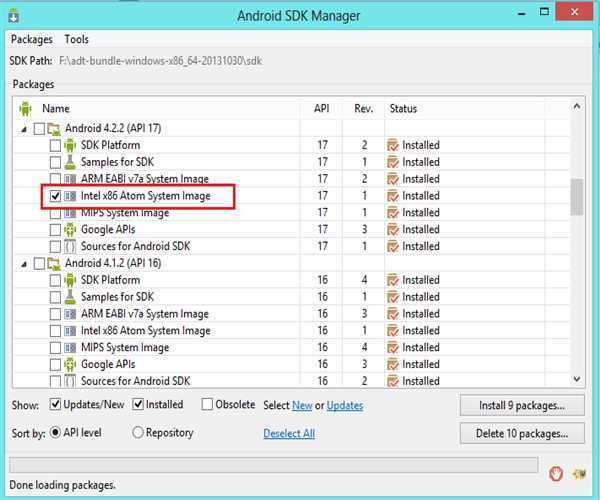Image resolution: width=600 pixels, height=500 pixels.
Task: Open the Packages menu
Action: pyautogui.click(x=32, y=39)
